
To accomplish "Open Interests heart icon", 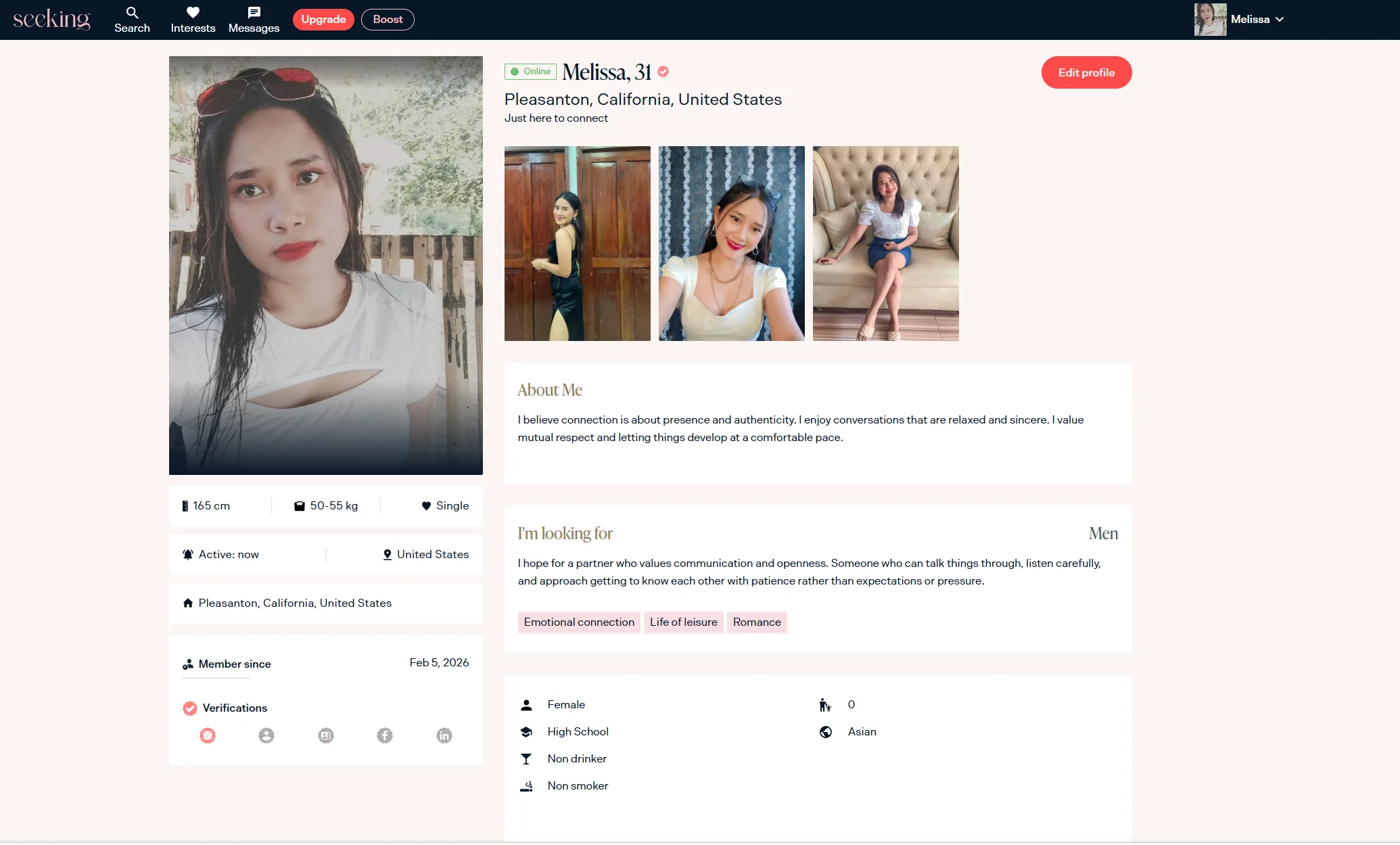I will pos(193,13).
